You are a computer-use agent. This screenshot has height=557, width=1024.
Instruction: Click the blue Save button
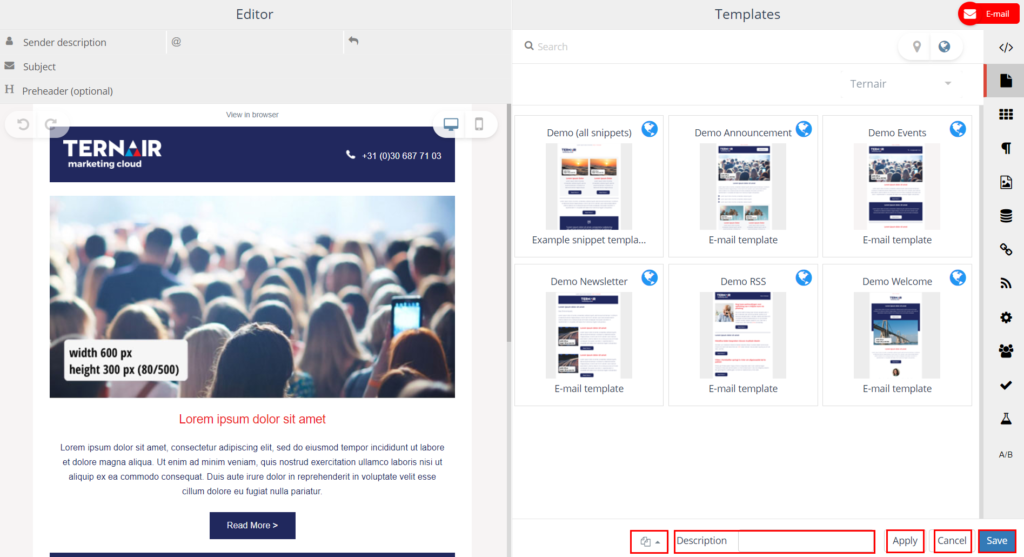click(x=997, y=541)
